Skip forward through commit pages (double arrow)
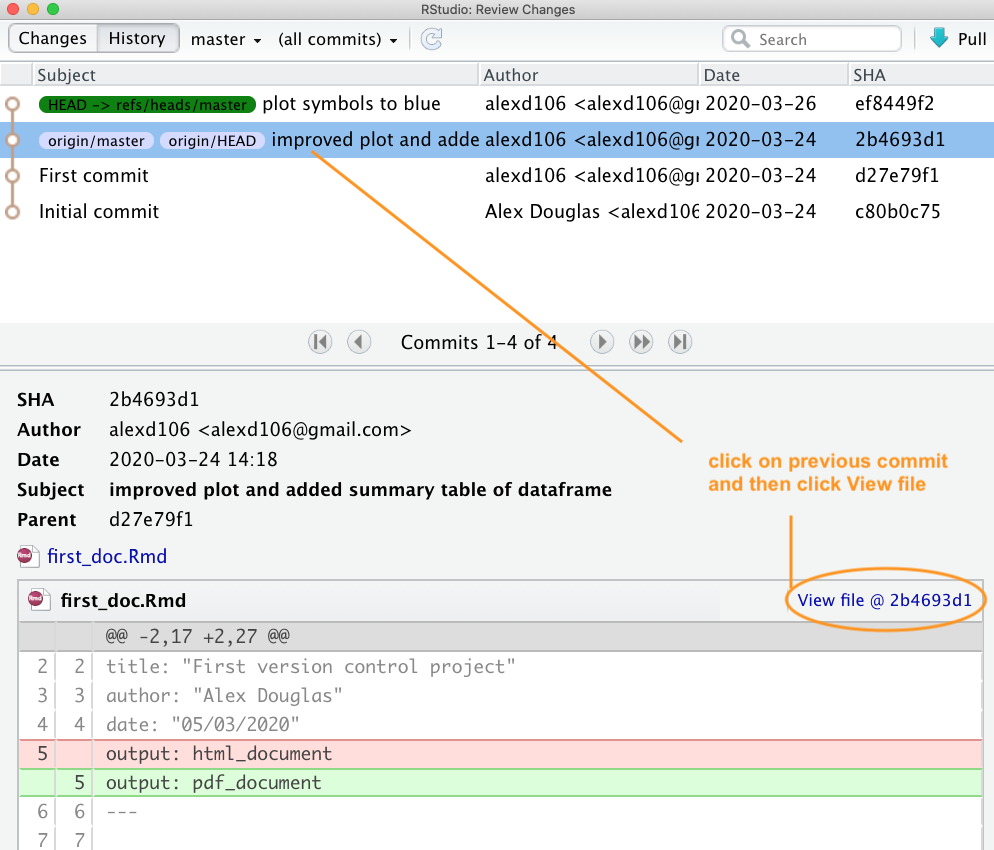Viewport: 994px width, 850px height. point(641,342)
